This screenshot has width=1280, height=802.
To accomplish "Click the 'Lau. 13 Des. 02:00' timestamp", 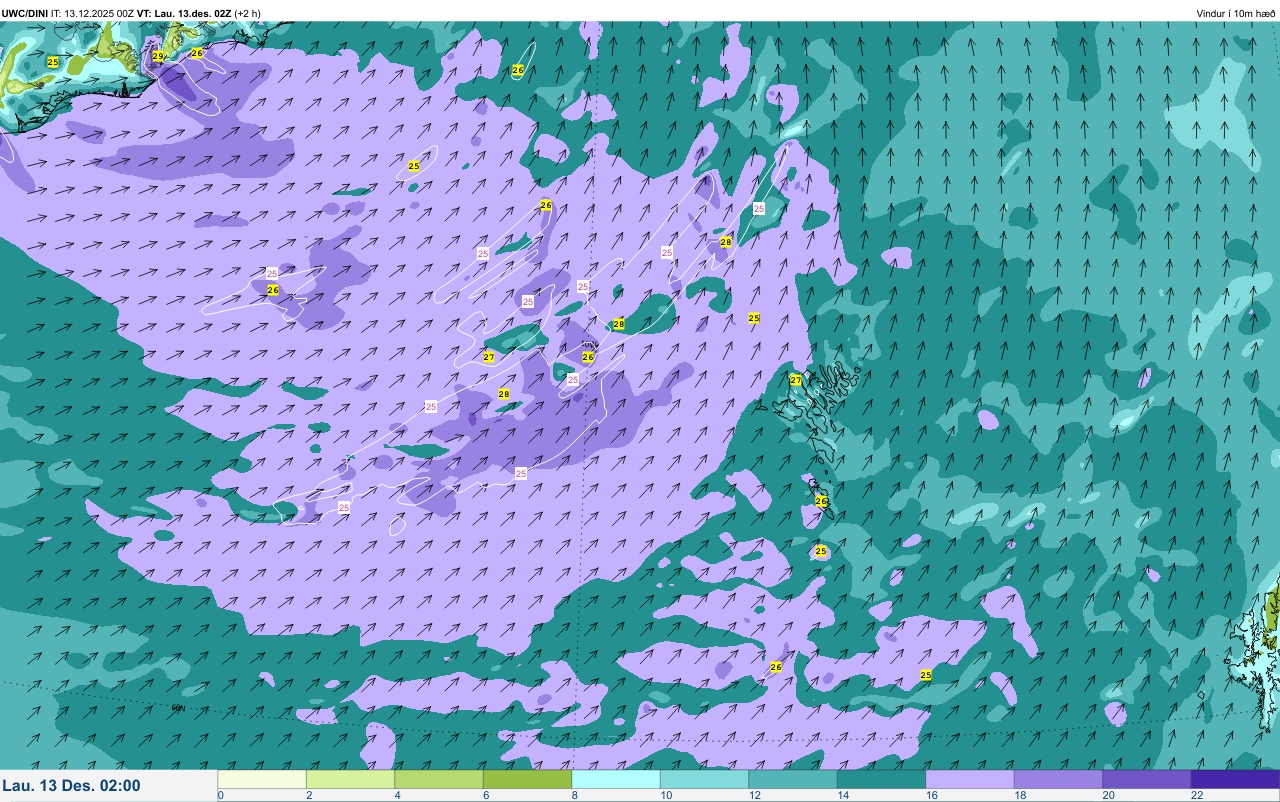I will click(x=71, y=786).
